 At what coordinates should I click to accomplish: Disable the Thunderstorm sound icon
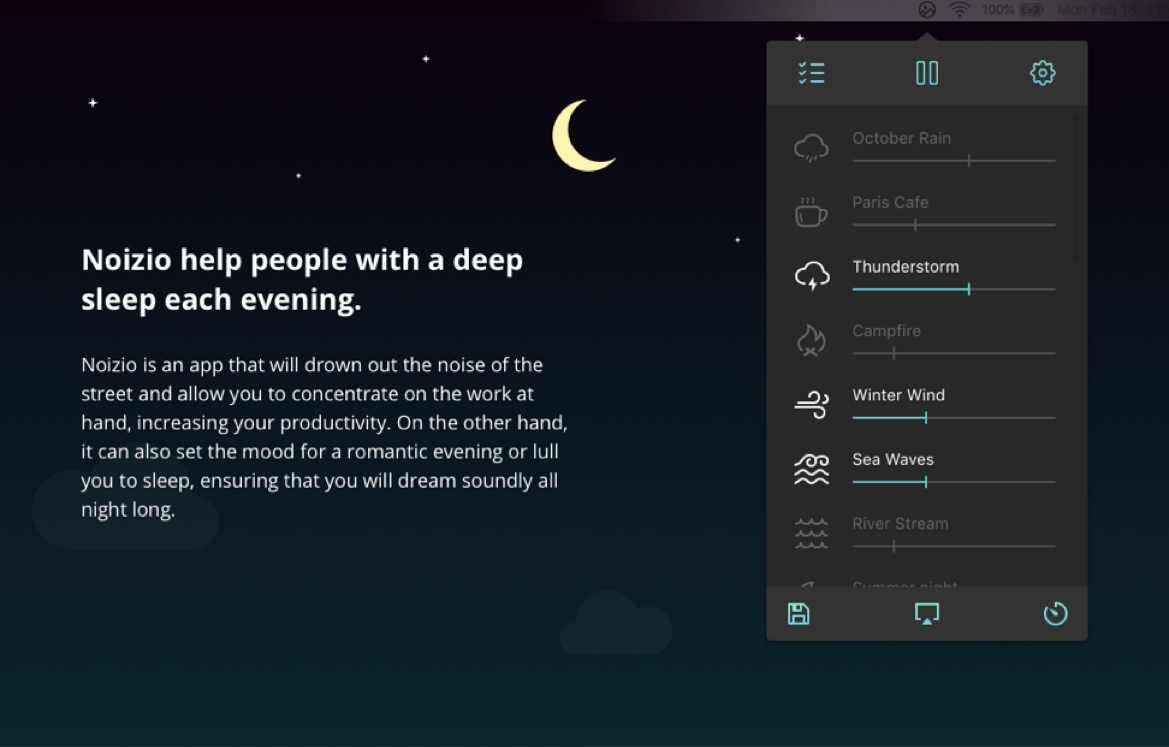click(x=811, y=277)
